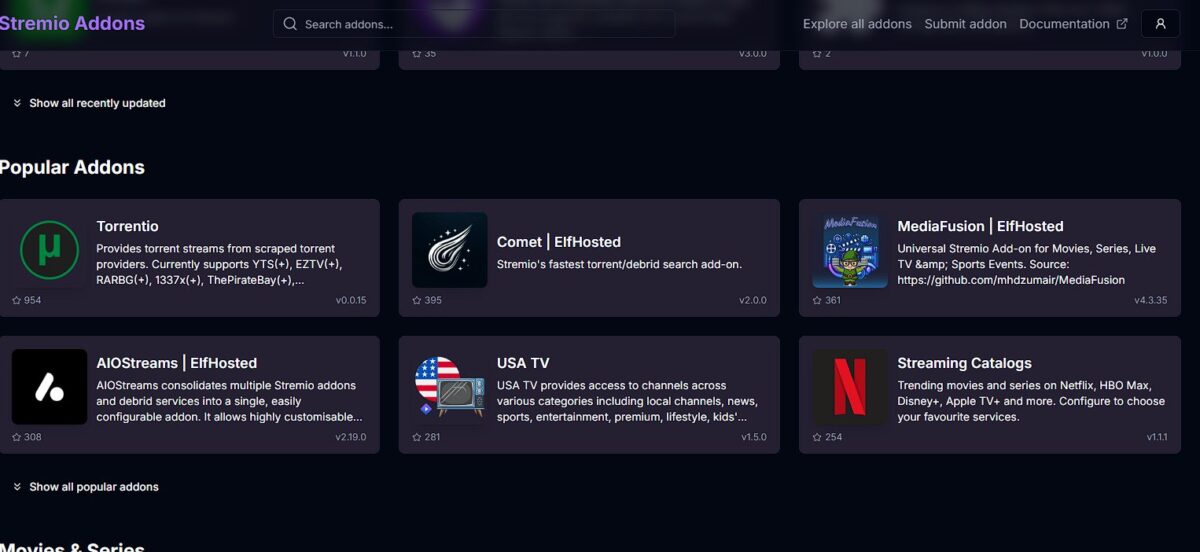Viewport: 1200px width, 552px height.
Task: Open the user account icon button
Action: [x=1160, y=24]
